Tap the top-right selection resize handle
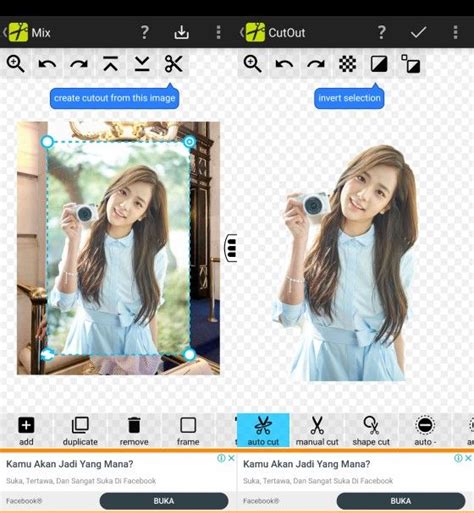Image resolution: width=474 pixels, height=513 pixels. point(190,142)
